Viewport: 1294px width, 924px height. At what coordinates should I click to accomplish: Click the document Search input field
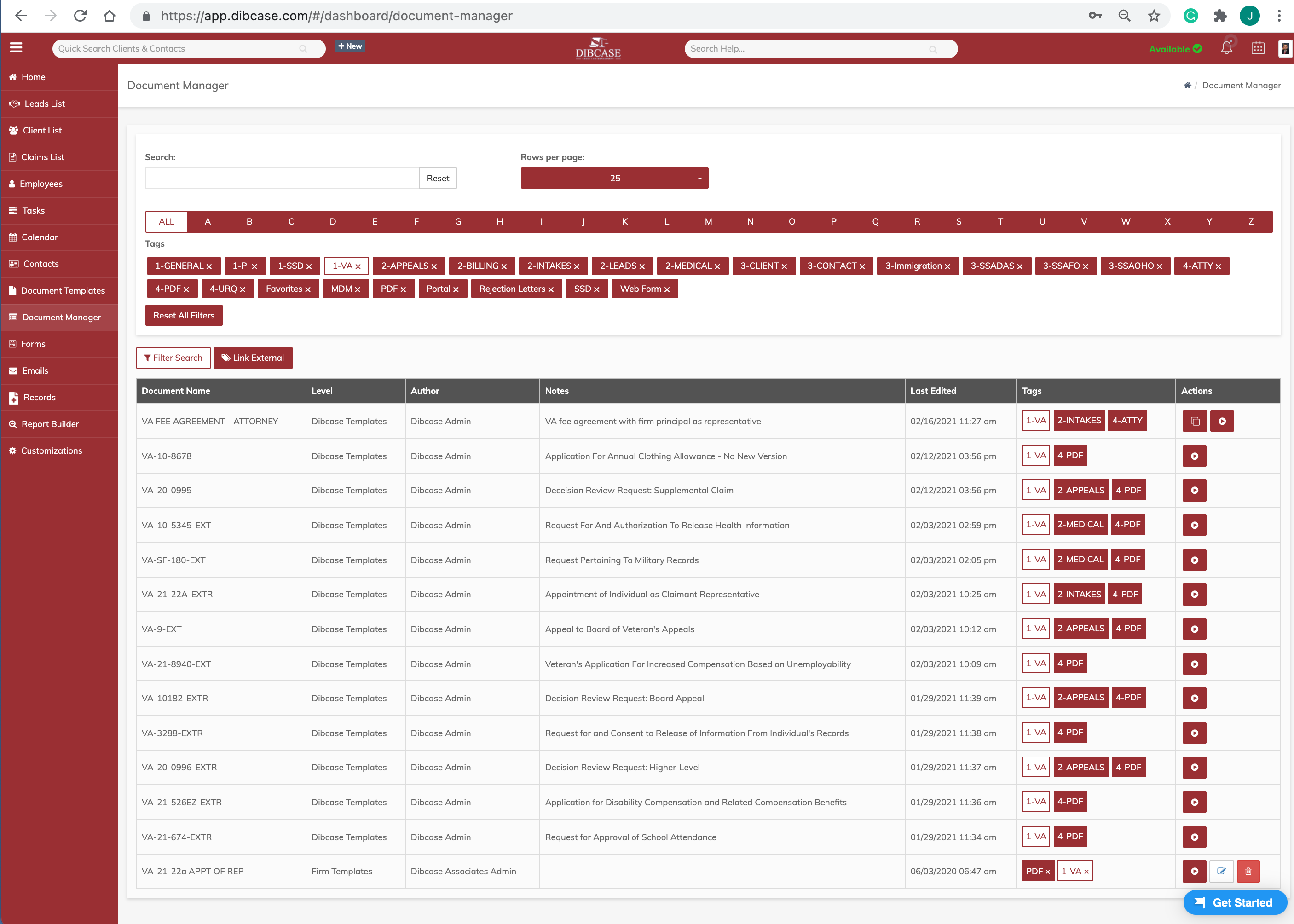pos(282,178)
